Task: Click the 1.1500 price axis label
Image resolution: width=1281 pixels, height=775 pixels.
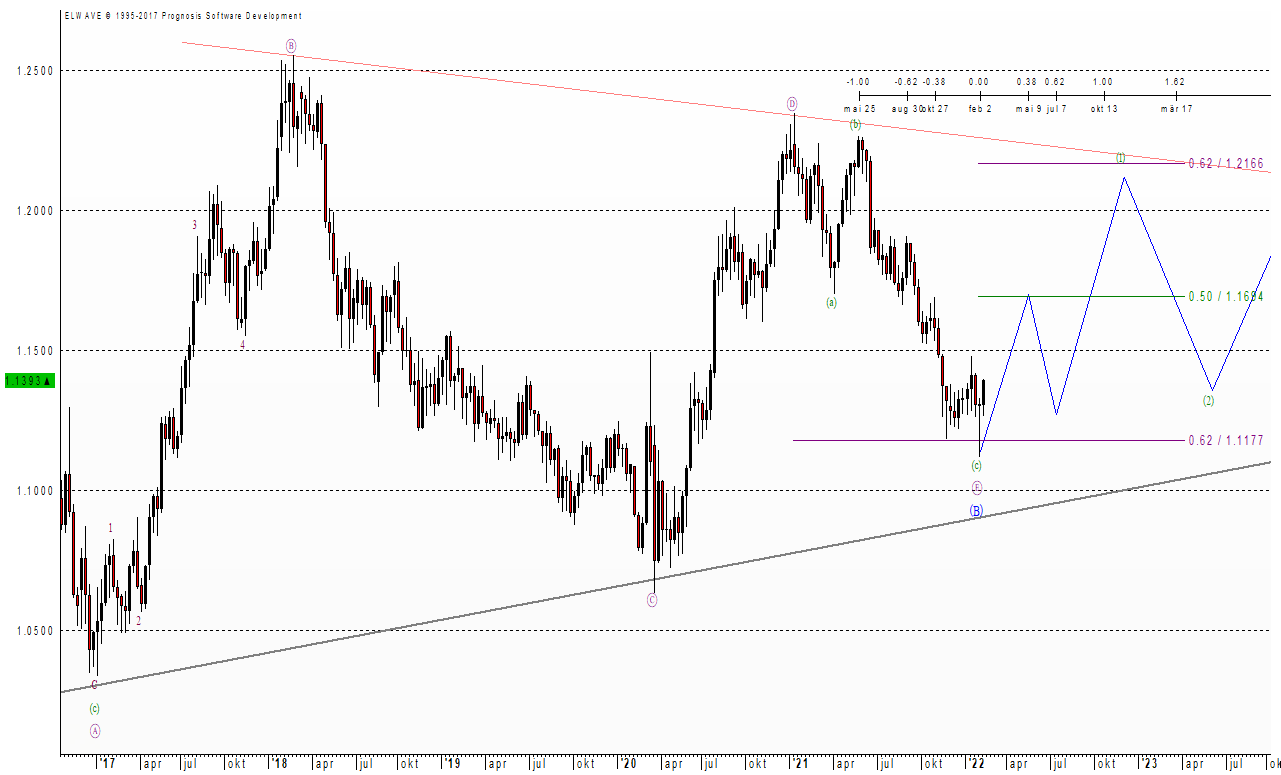Action: pyautogui.click(x=35, y=351)
